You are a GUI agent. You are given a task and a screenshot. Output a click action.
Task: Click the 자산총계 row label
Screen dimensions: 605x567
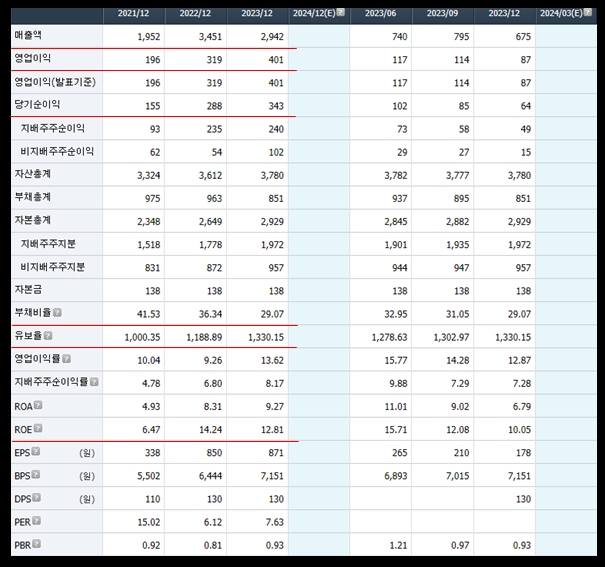pos(32,174)
